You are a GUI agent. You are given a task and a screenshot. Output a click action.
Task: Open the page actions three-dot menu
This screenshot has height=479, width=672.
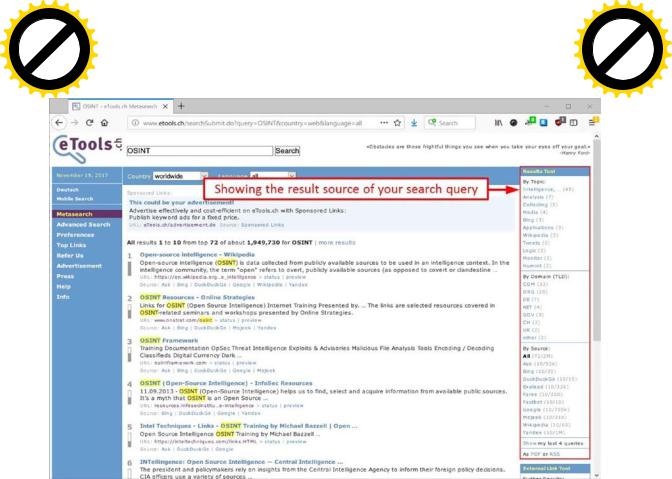pyautogui.click(x=384, y=123)
